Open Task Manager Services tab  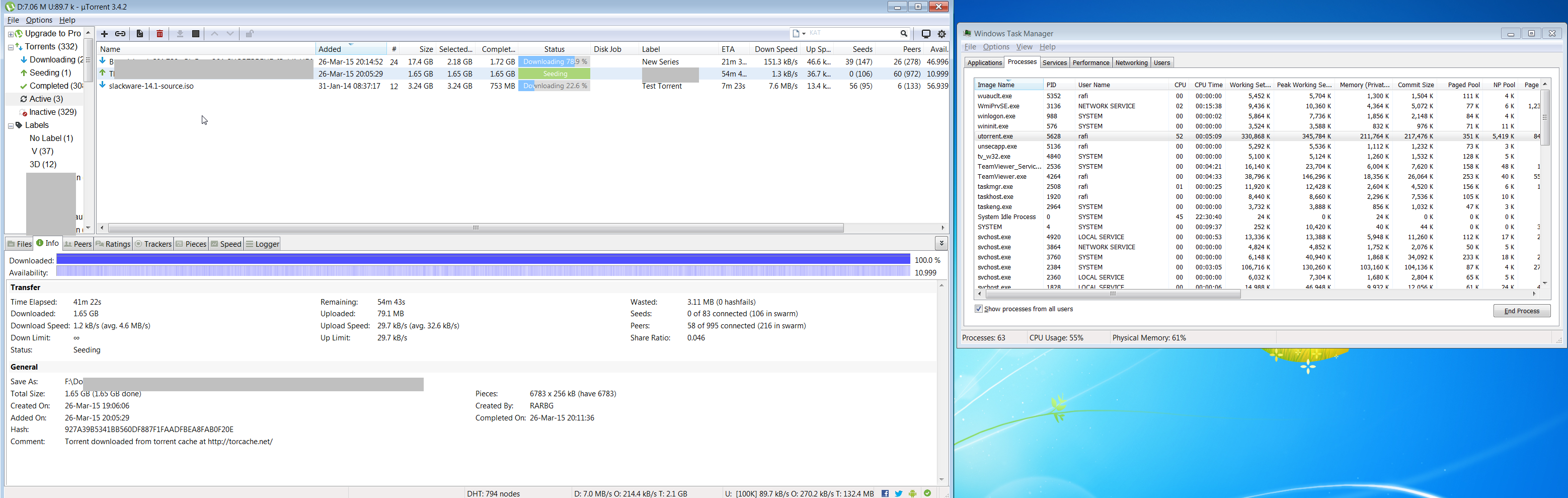(x=1054, y=63)
